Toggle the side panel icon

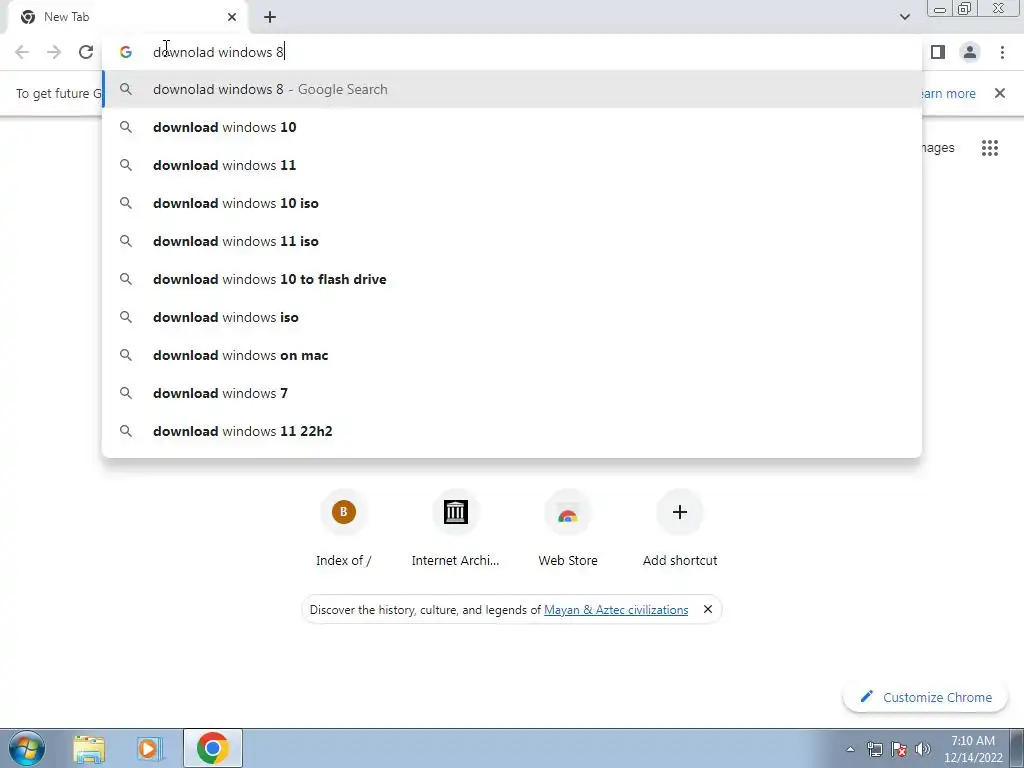938,52
